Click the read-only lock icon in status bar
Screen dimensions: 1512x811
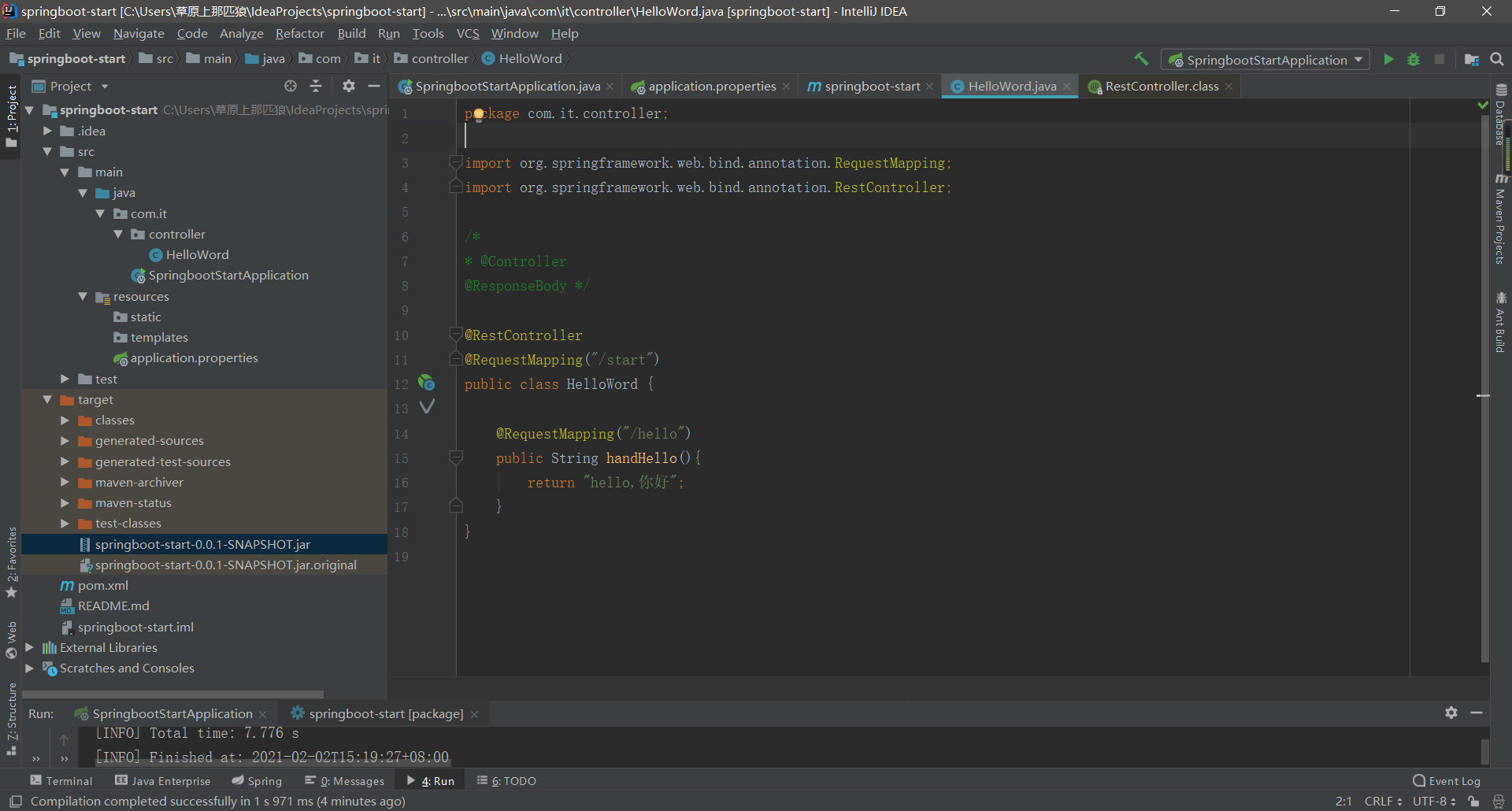pyautogui.click(x=1473, y=802)
